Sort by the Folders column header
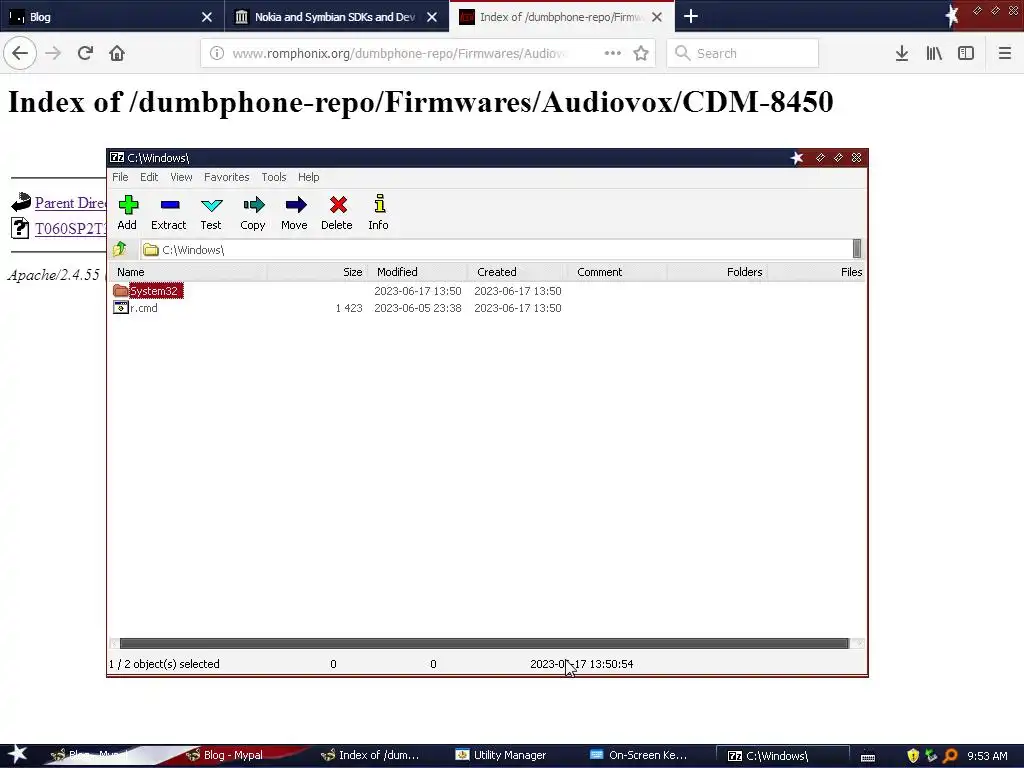 pyautogui.click(x=717, y=272)
